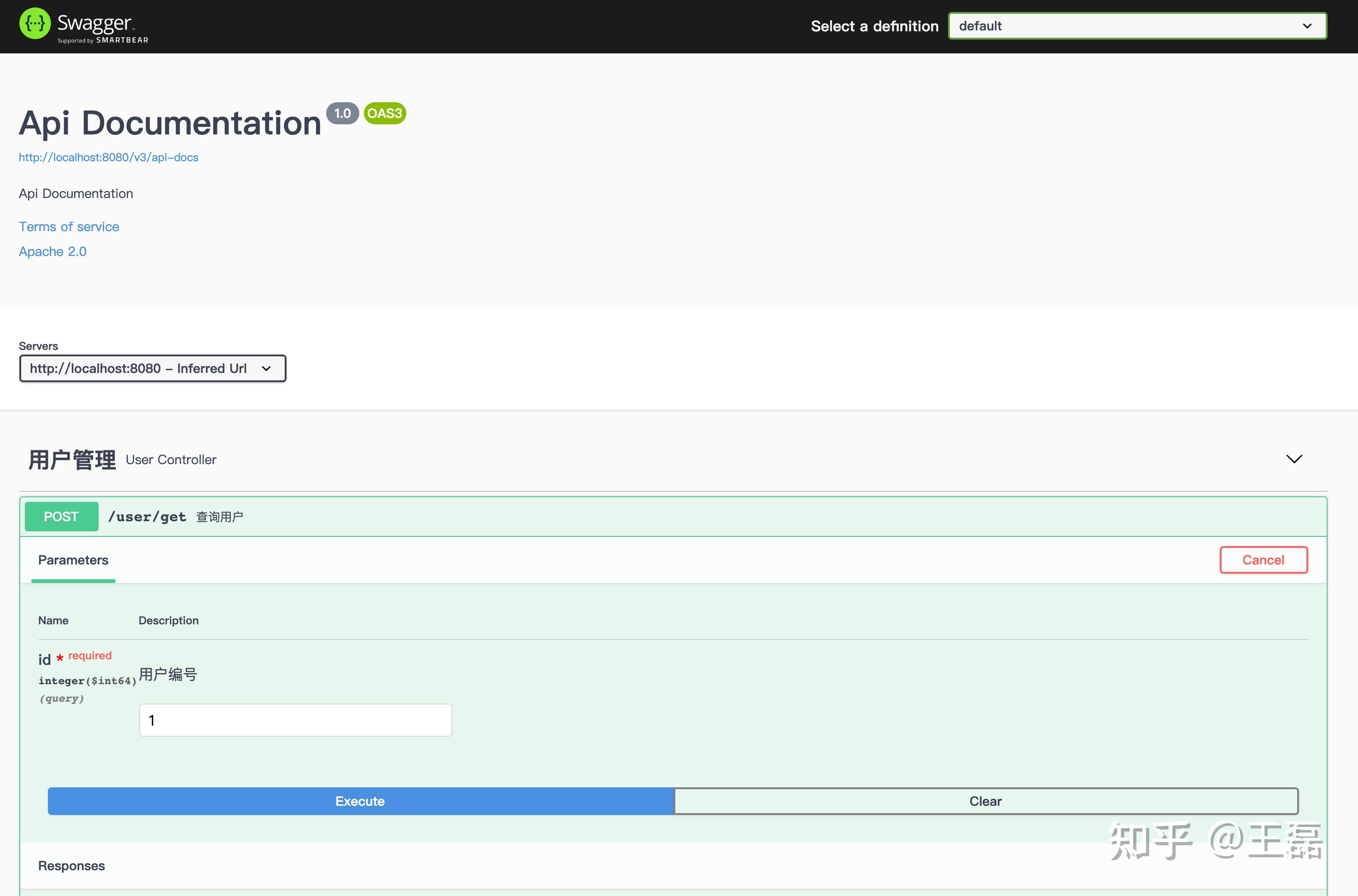The width and height of the screenshot is (1358, 896).
Task: Click the OAS3 version badge
Action: coord(385,113)
